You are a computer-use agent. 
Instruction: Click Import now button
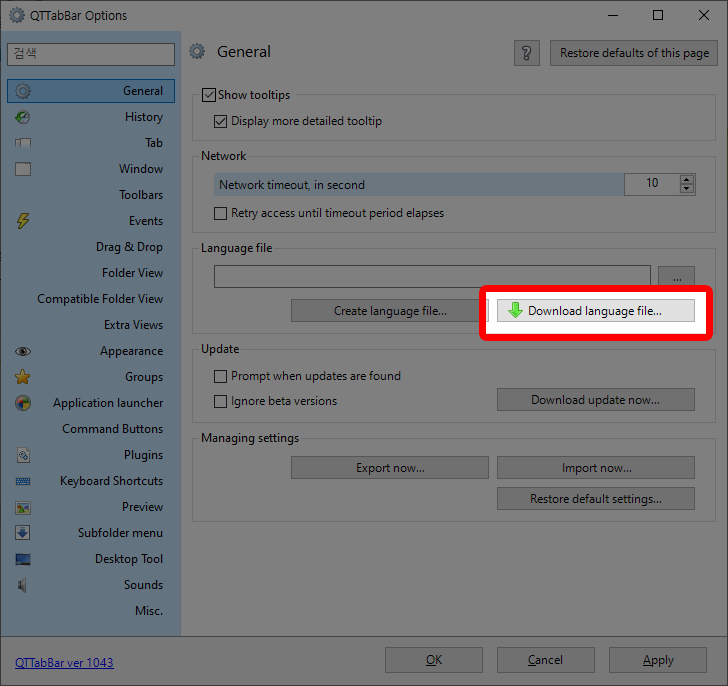click(x=596, y=467)
